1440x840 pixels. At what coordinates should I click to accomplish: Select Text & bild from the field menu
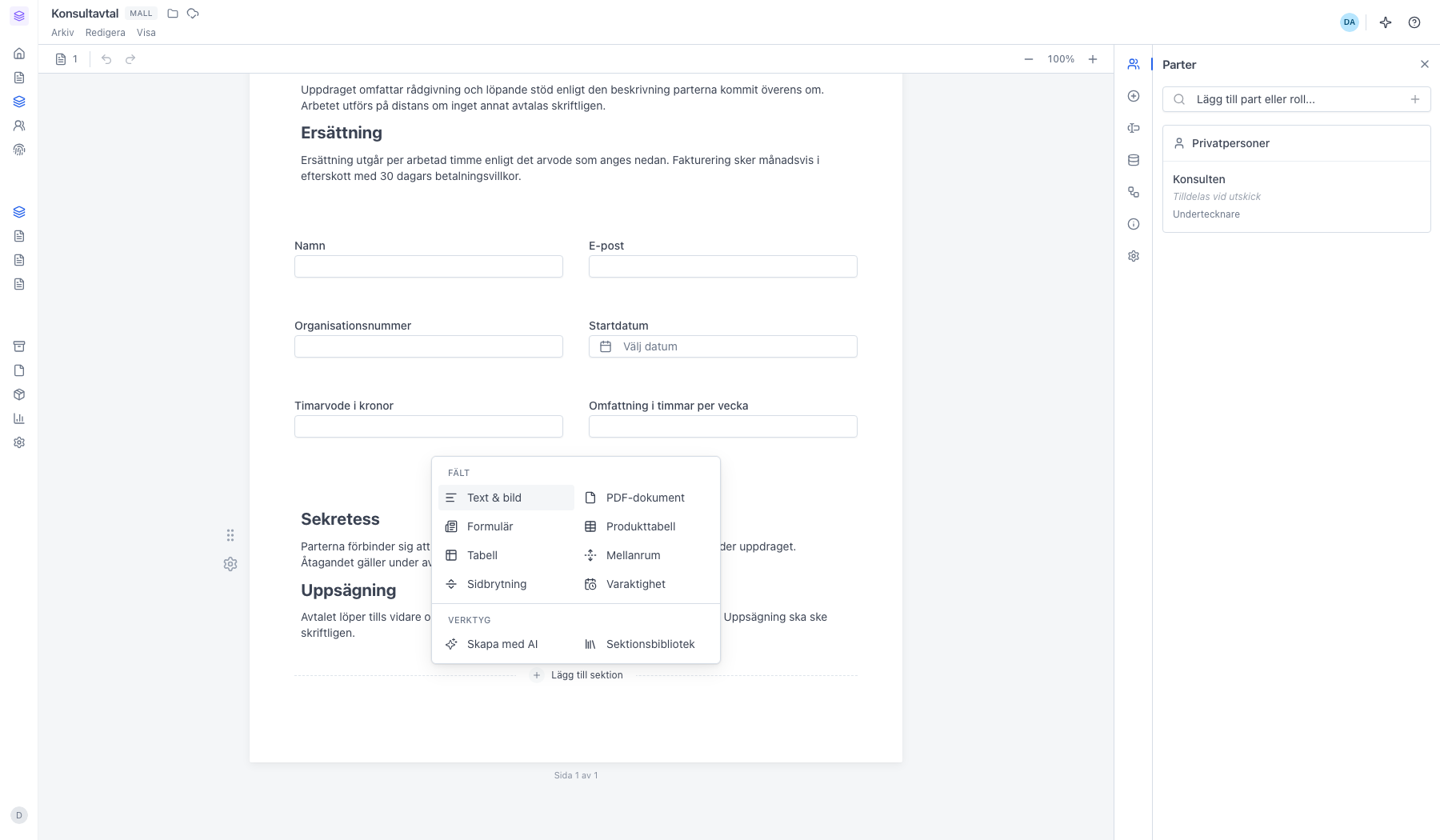click(x=506, y=498)
